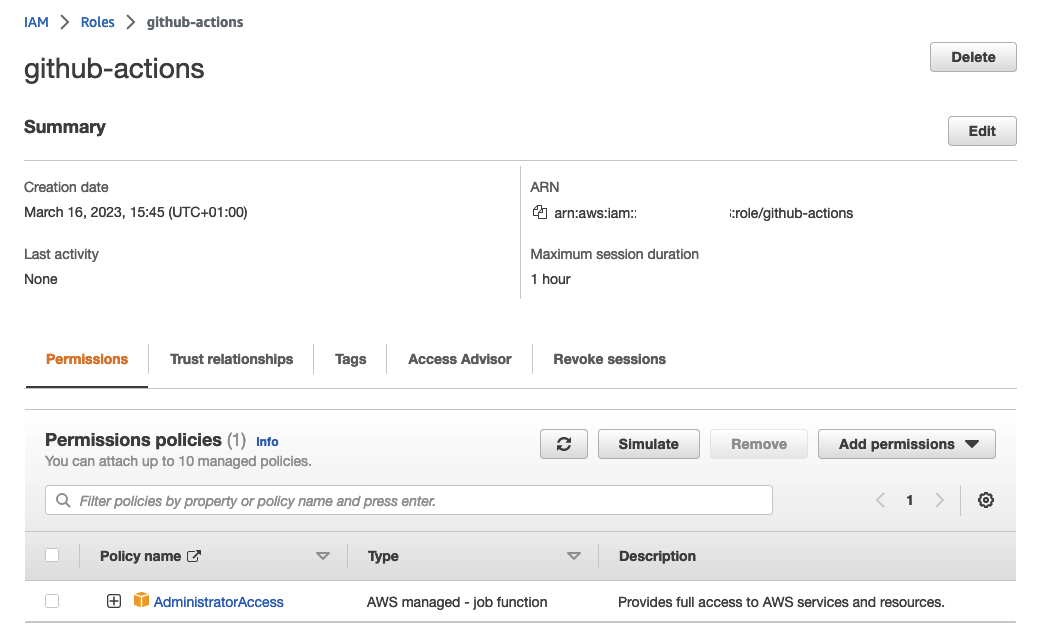Sort by Type column arrow
This screenshot has height=634, width=1038.
(x=573, y=556)
